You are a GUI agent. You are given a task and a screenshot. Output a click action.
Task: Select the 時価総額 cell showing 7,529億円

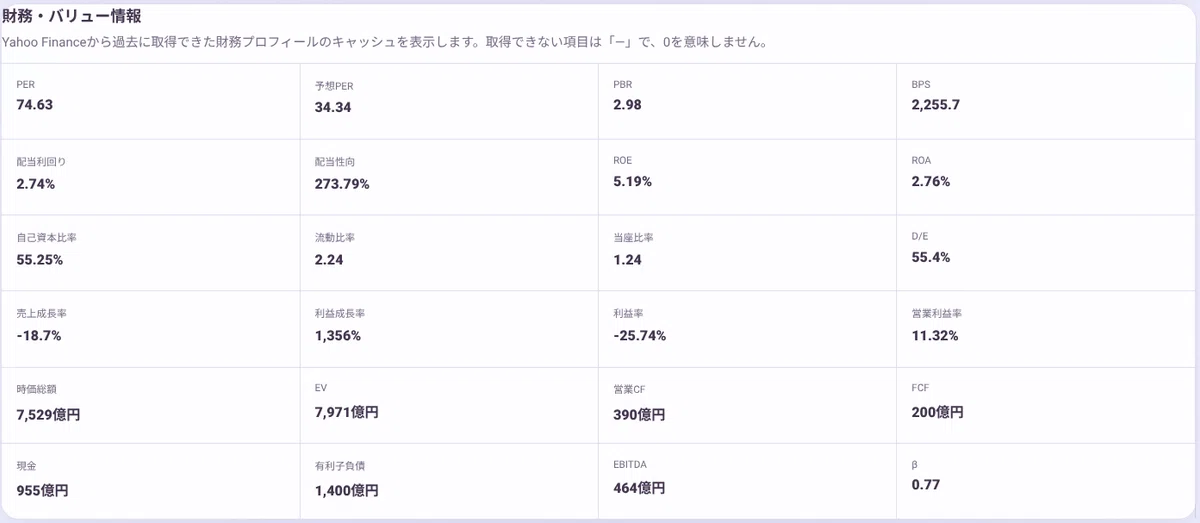point(151,405)
